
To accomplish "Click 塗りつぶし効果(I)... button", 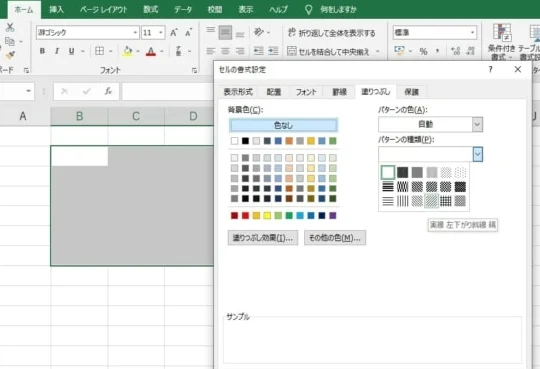I will tap(263, 238).
